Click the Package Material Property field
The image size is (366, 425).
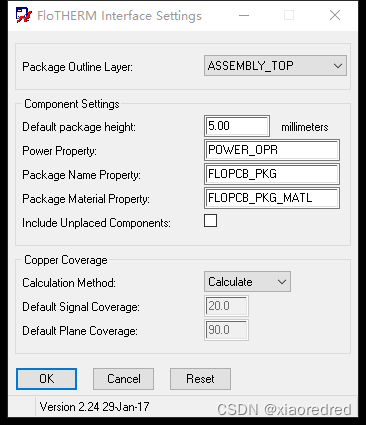coord(272,198)
